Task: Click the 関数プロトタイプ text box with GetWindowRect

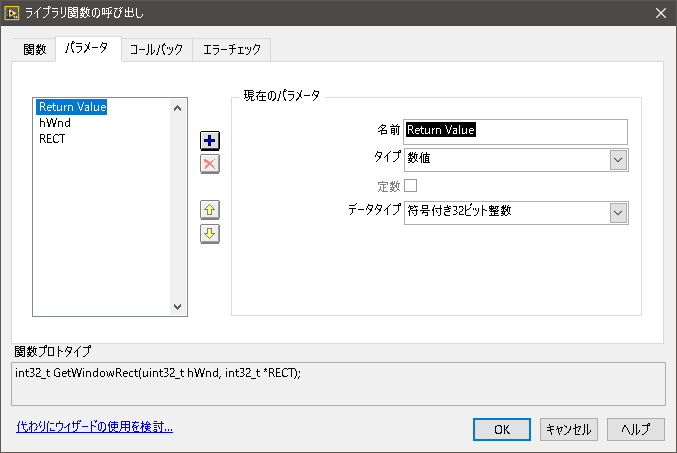Action: [338, 384]
